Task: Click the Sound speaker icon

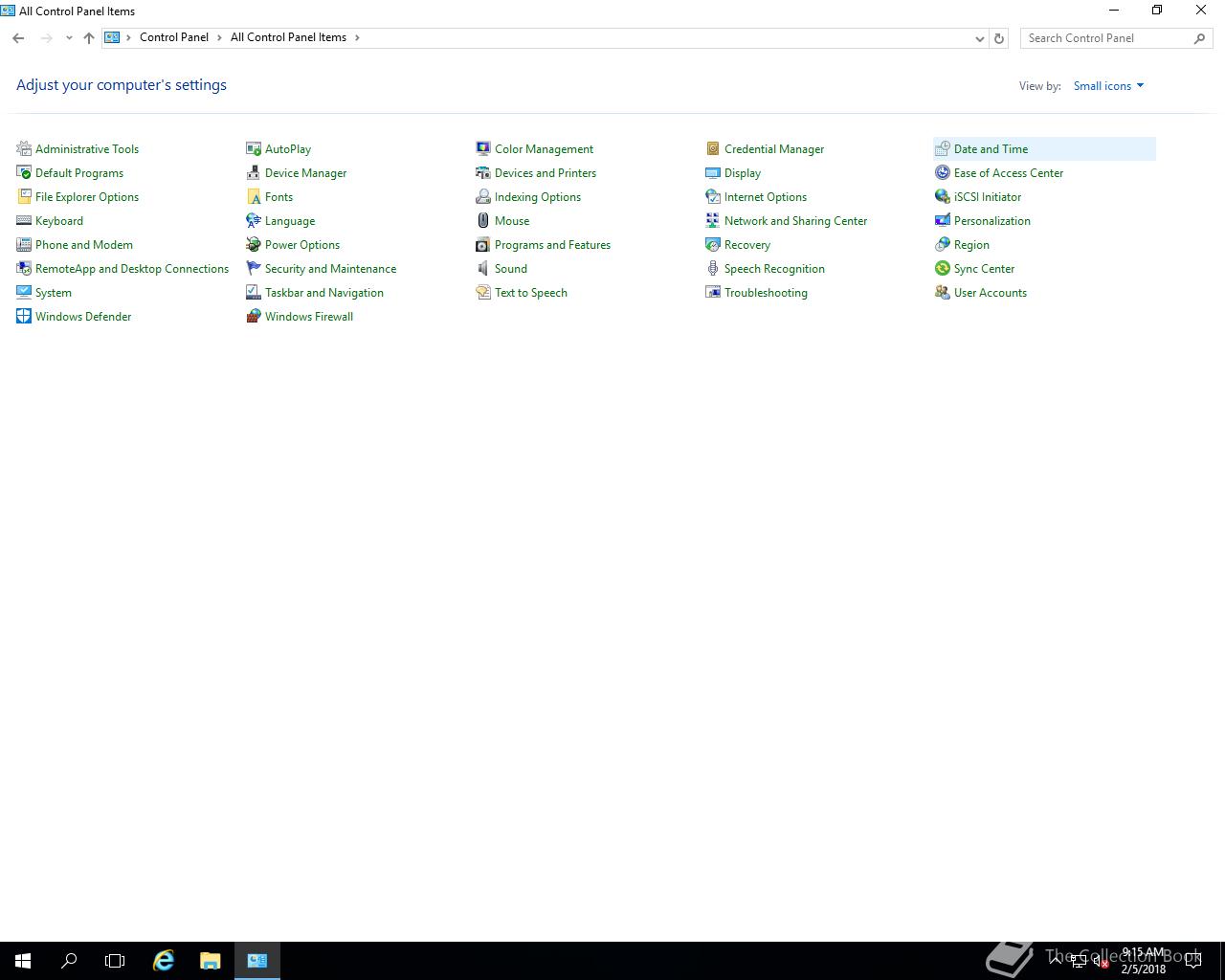Action: (483, 268)
